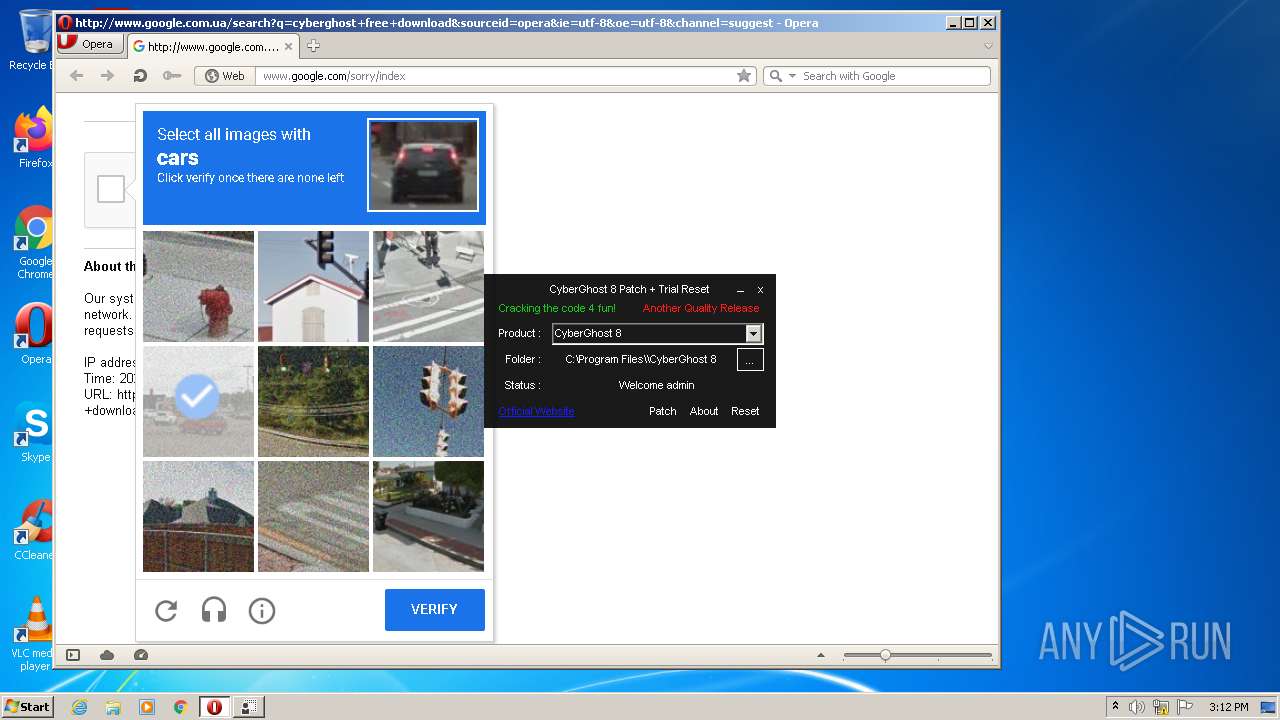Reload the page in Opera
This screenshot has height=720, width=1280.
coord(140,76)
